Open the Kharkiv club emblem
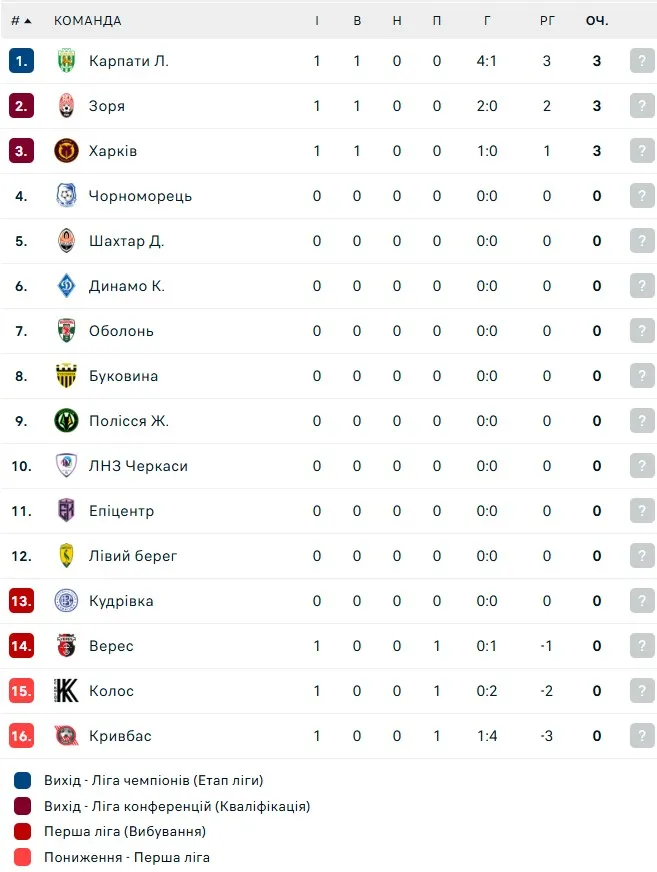657x872 pixels. tap(66, 151)
